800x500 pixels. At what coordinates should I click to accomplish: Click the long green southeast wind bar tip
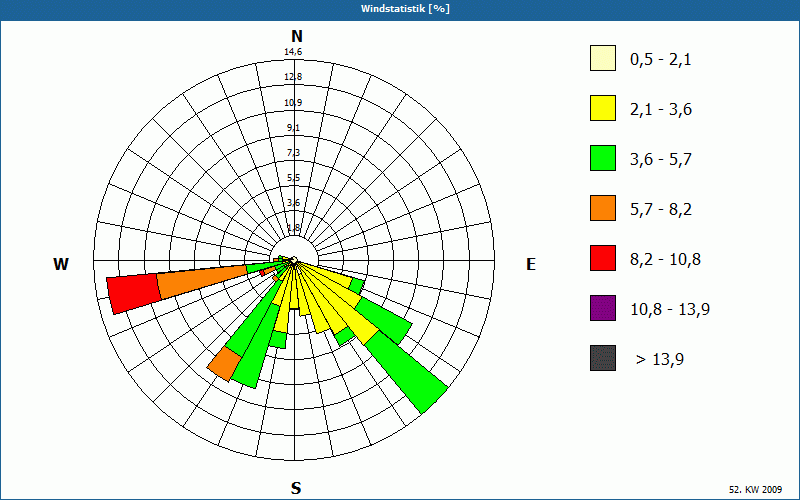pyautogui.click(x=407, y=372)
